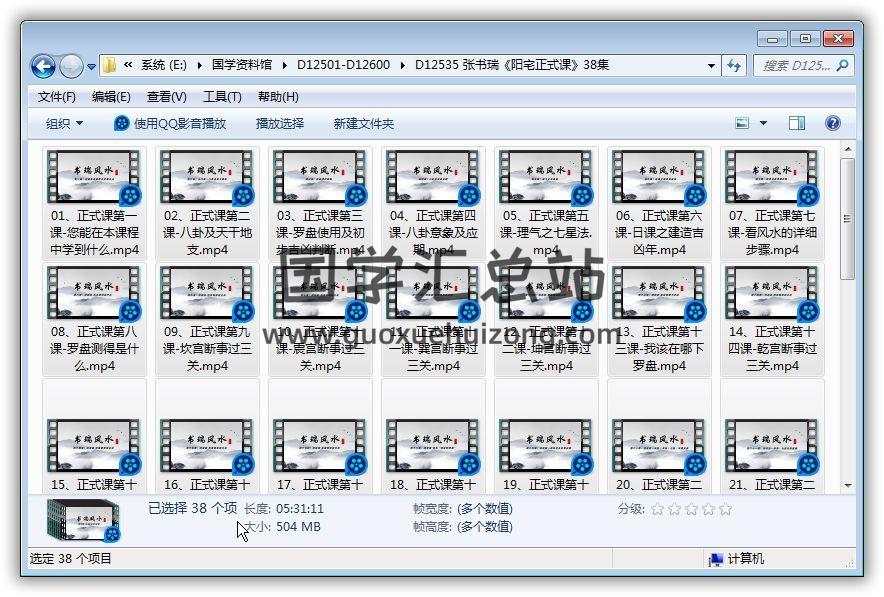Click the folder icon in address bar
The image size is (884, 597).
tap(109, 65)
